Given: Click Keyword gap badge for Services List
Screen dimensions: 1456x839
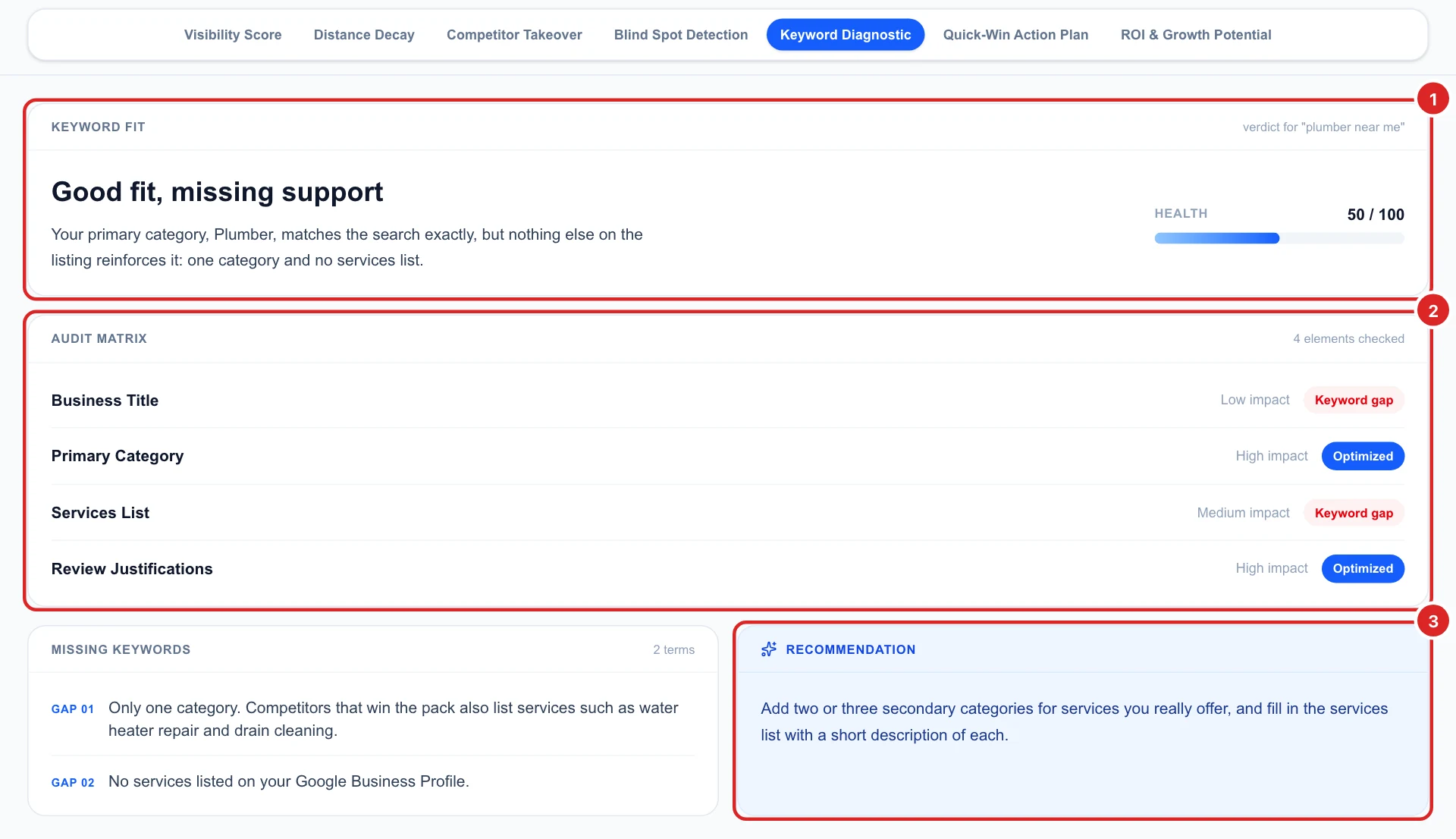Looking at the screenshot, I should (x=1354, y=513).
